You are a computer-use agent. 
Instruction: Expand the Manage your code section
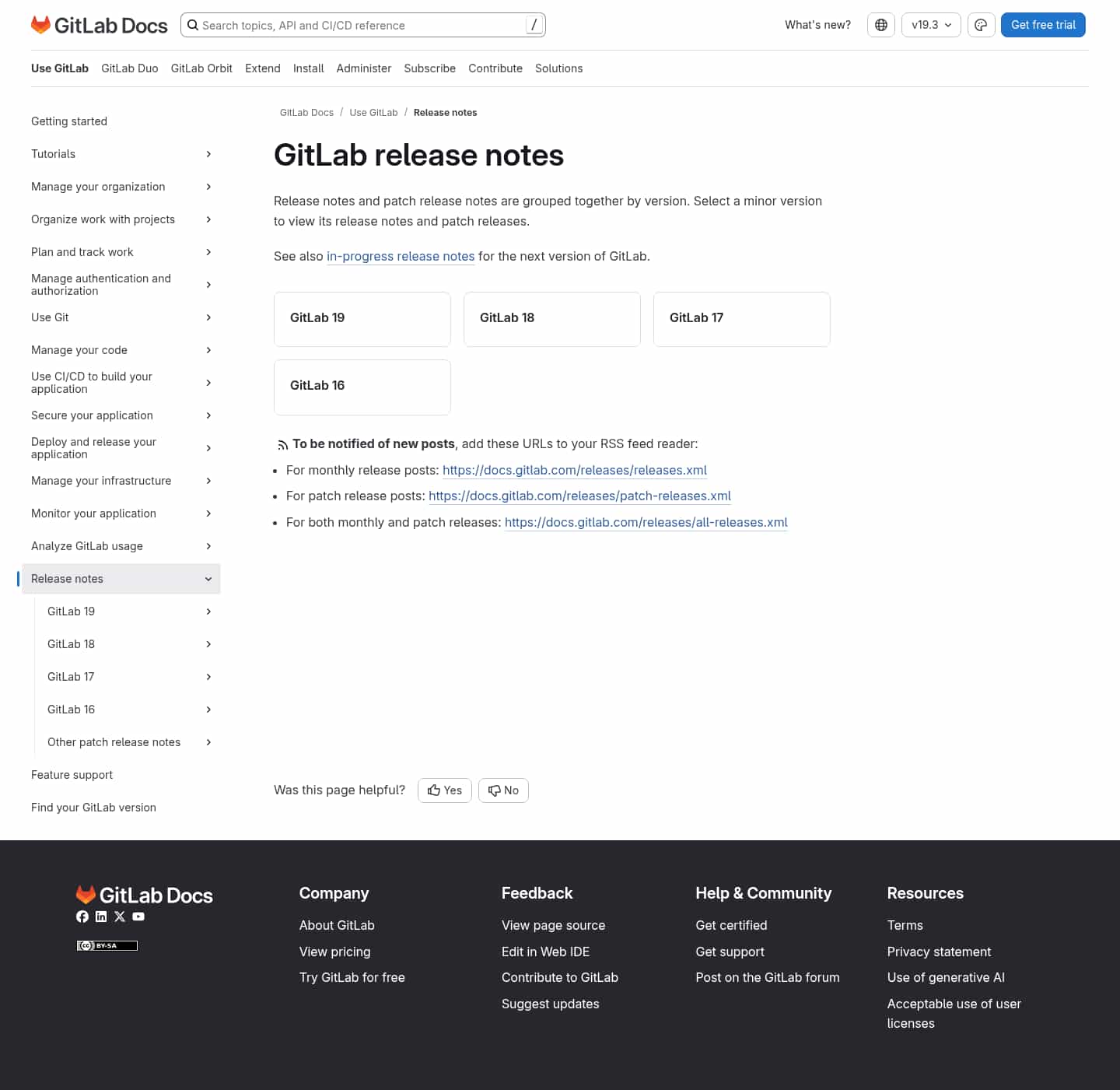pyautogui.click(x=208, y=350)
